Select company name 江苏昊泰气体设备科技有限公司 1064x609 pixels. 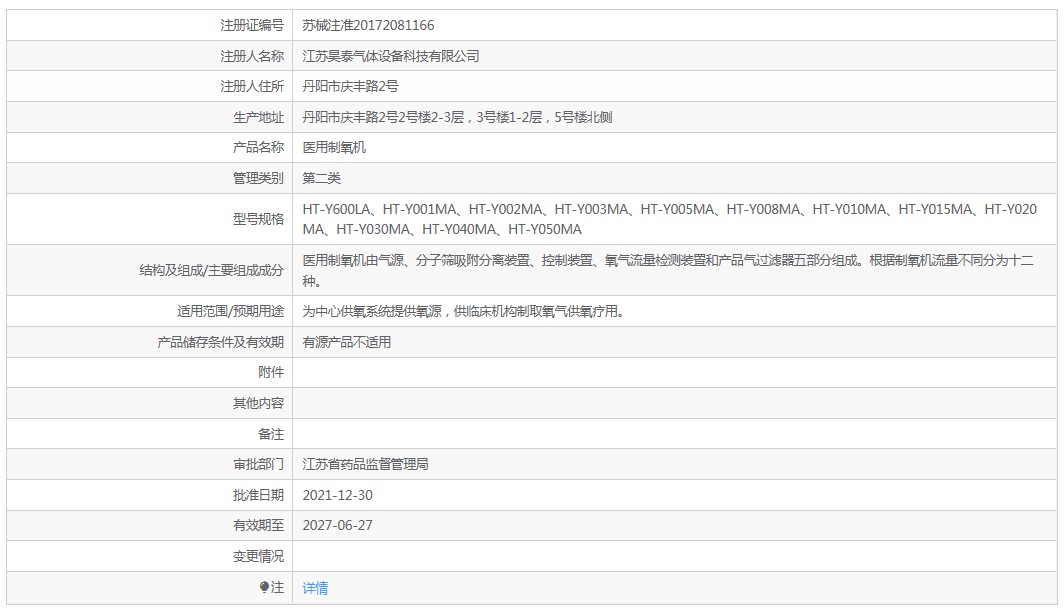391,56
